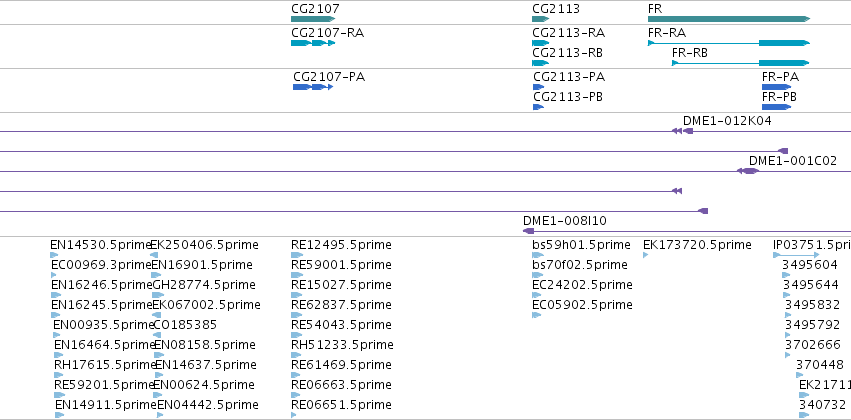Click the CG2107-RA transcript exon glyph
Viewport: 851px width, 420px height.
[313, 43]
